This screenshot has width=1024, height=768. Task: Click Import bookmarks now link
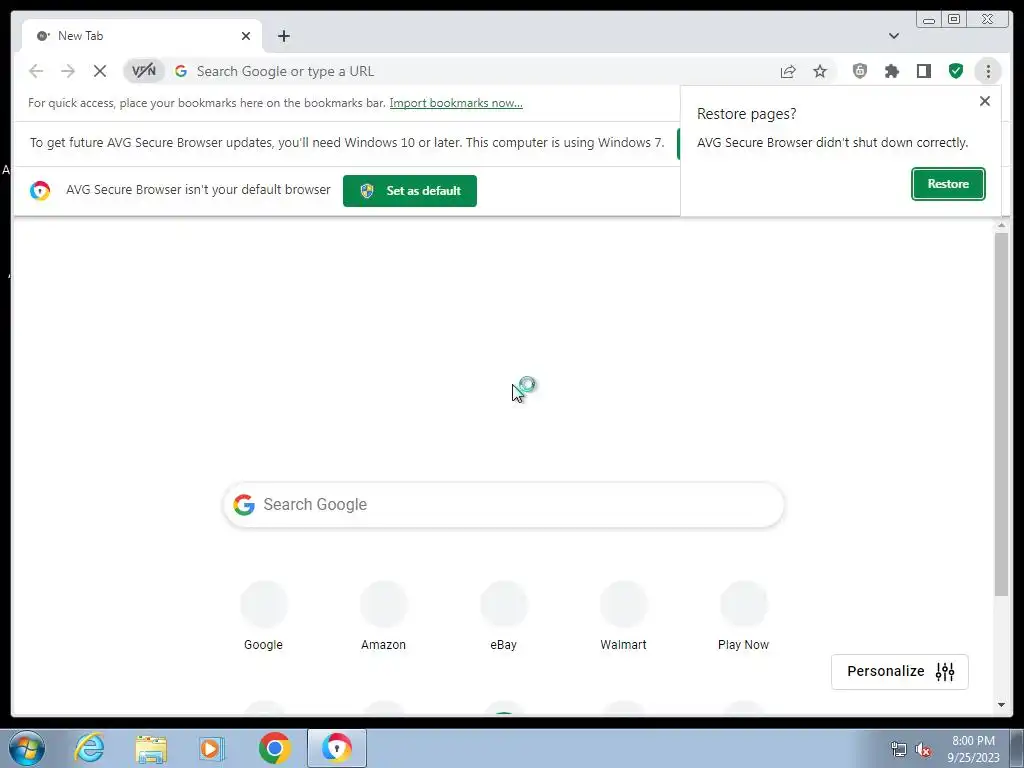[456, 103]
